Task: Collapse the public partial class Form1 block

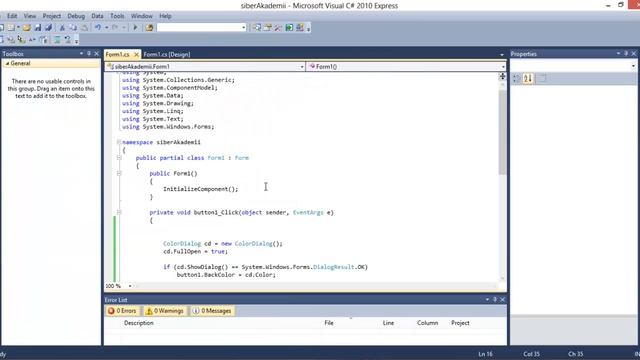Action: (x=119, y=158)
